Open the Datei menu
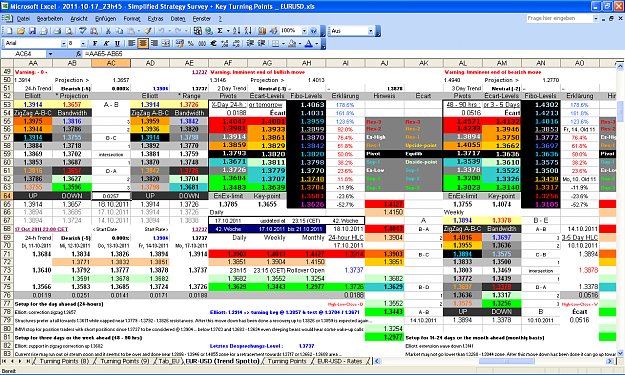The width and height of the screenshot is (625, 375). coord(23,19)
